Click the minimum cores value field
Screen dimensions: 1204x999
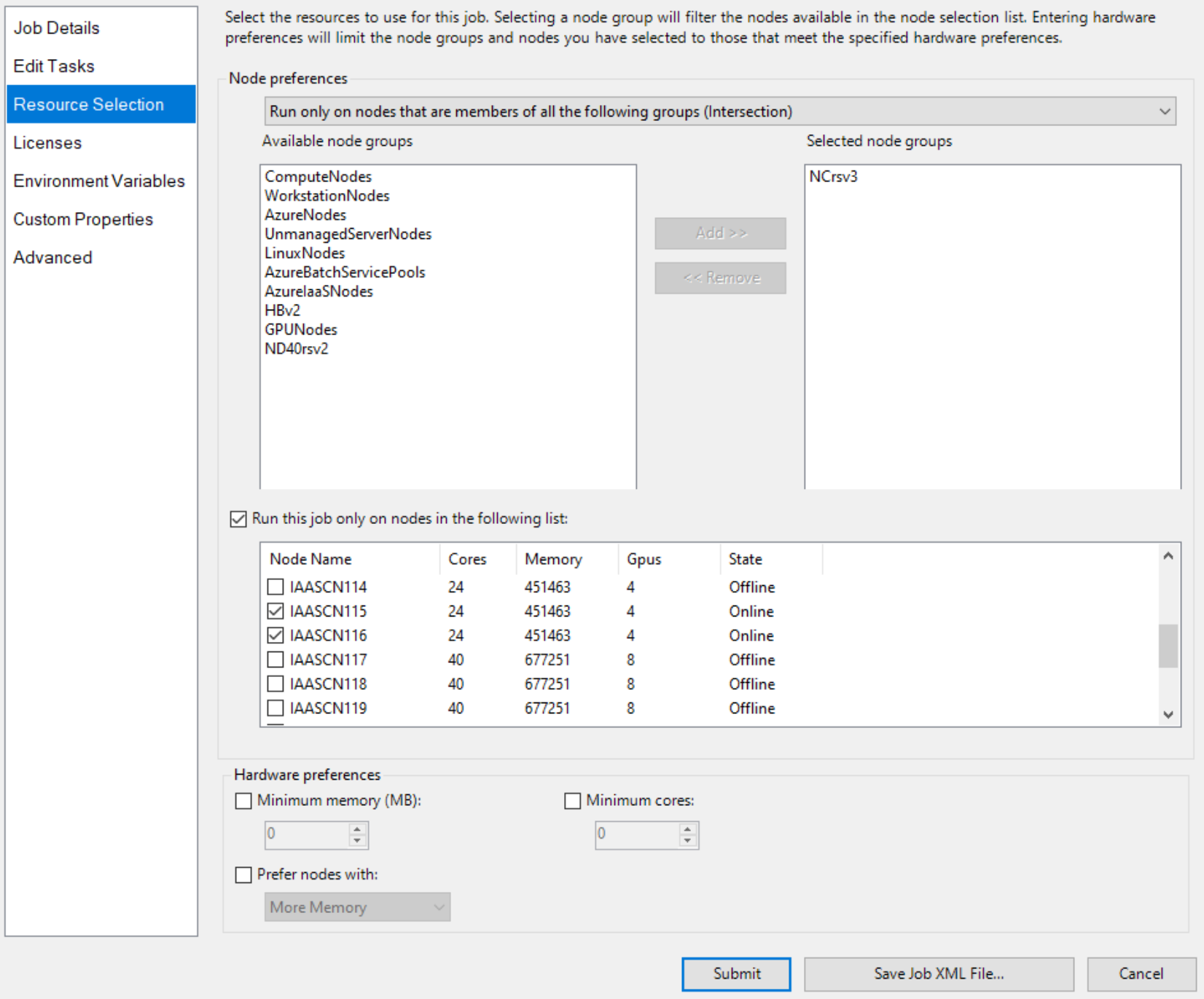point(636,834)
